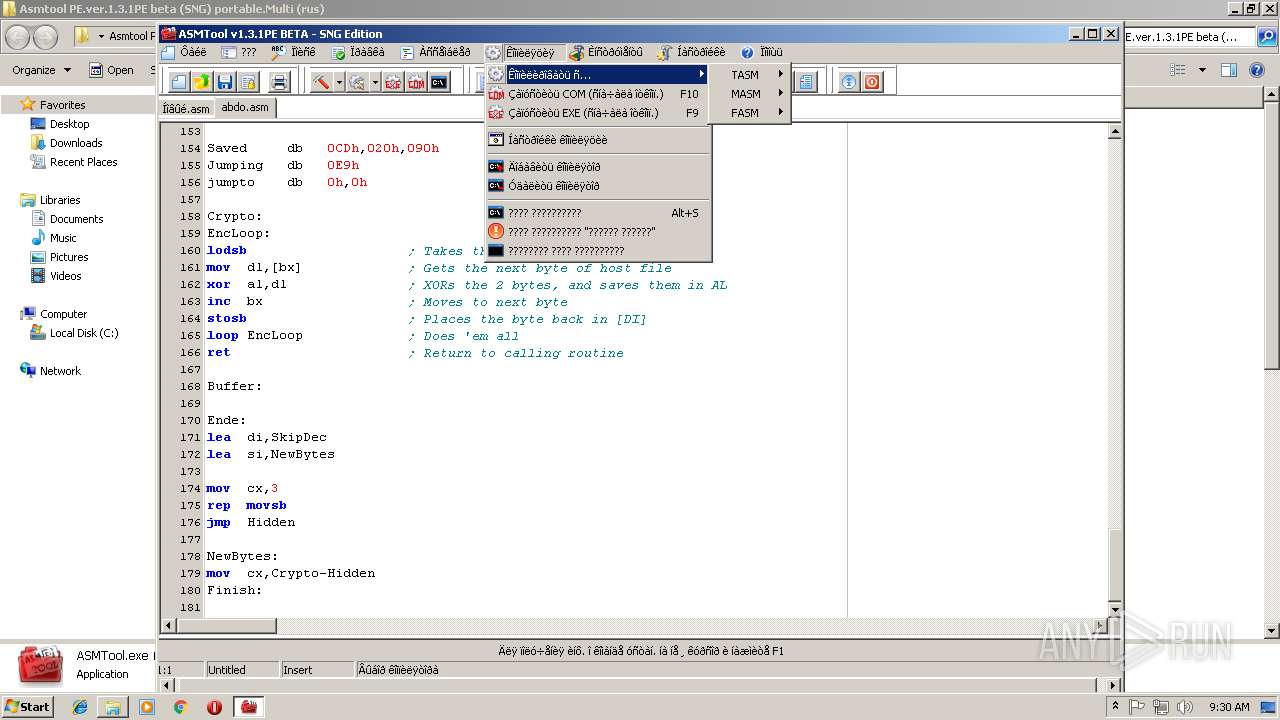
Task: Open Pictures library in Explorer sidebar
Action: click(69, 257)
